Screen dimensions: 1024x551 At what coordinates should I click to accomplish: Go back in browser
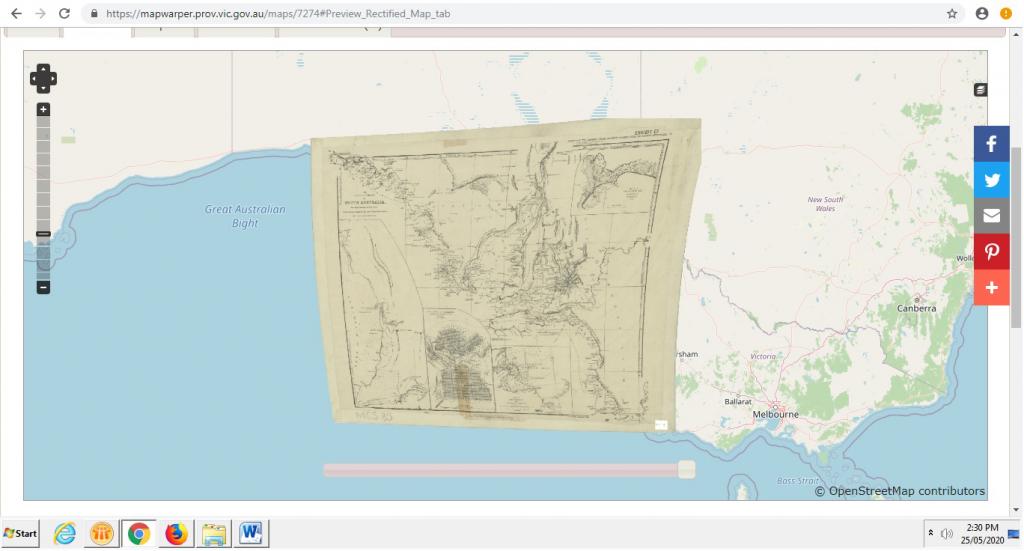pyautogui.click(x=16, y=13)
